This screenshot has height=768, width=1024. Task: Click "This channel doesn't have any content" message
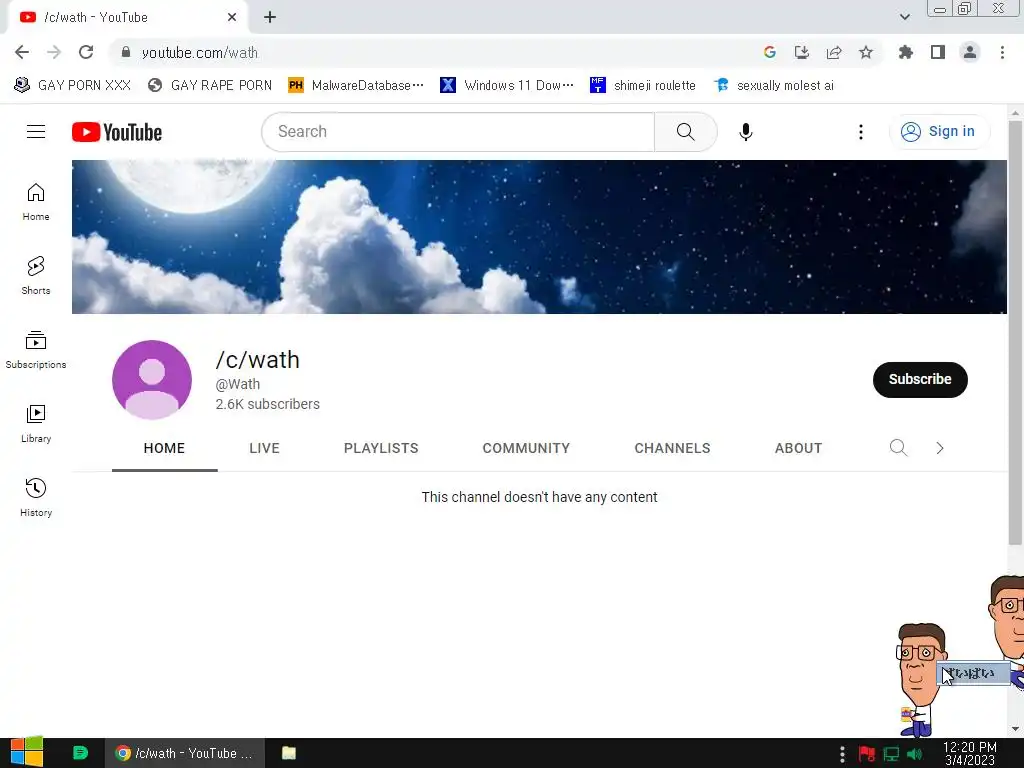pyautogui.click(x=539, y=497)
